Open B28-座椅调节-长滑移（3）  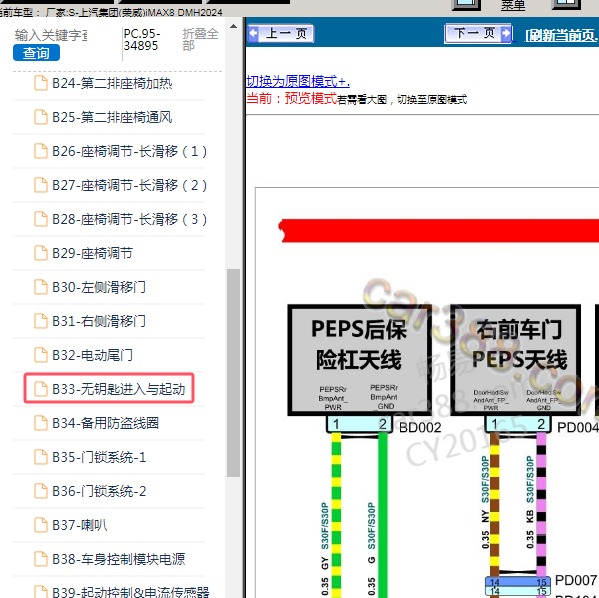(x=130, y=219)
